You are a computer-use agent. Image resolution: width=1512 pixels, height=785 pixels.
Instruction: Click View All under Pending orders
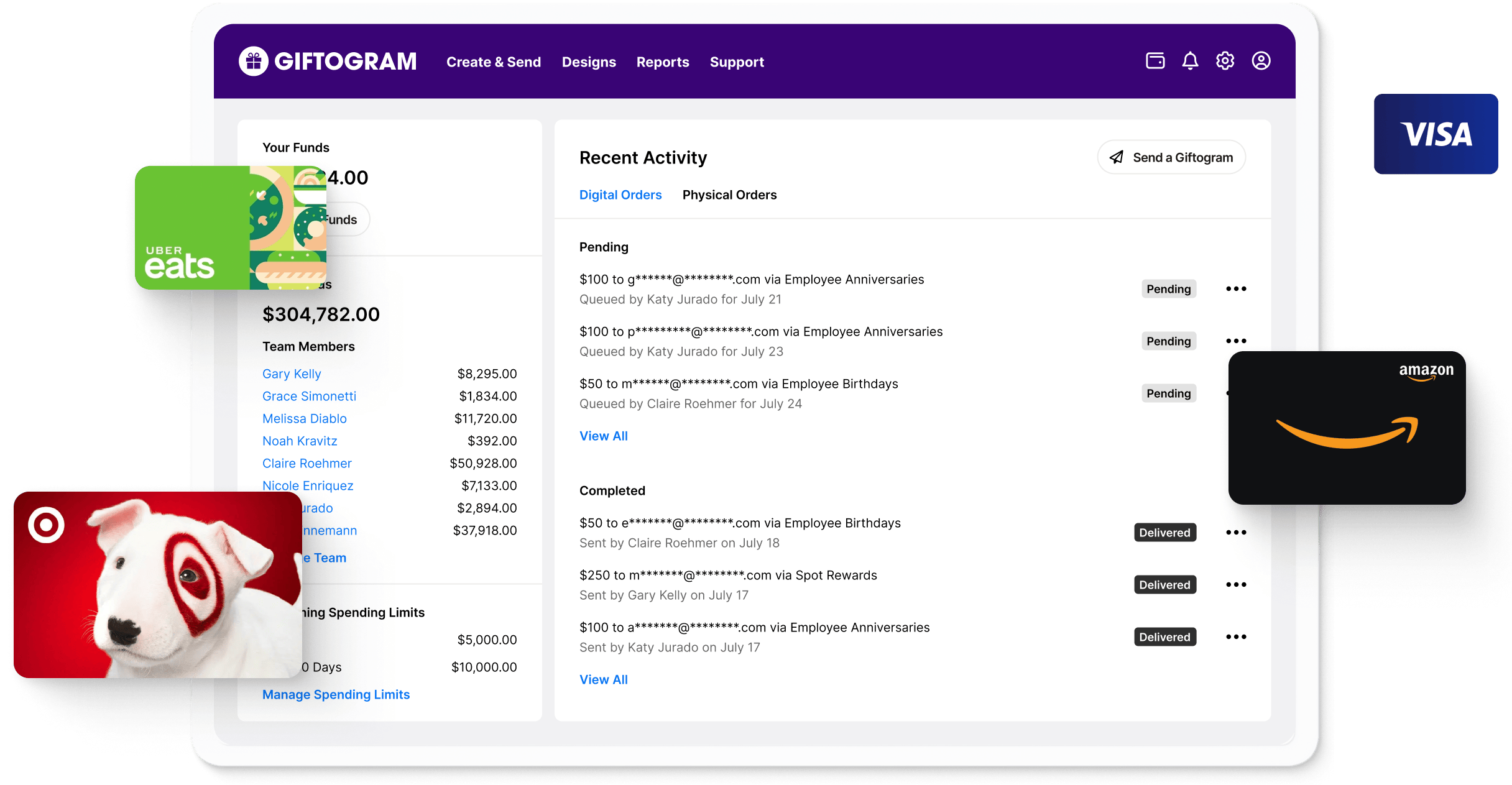[x=603, y=436]
